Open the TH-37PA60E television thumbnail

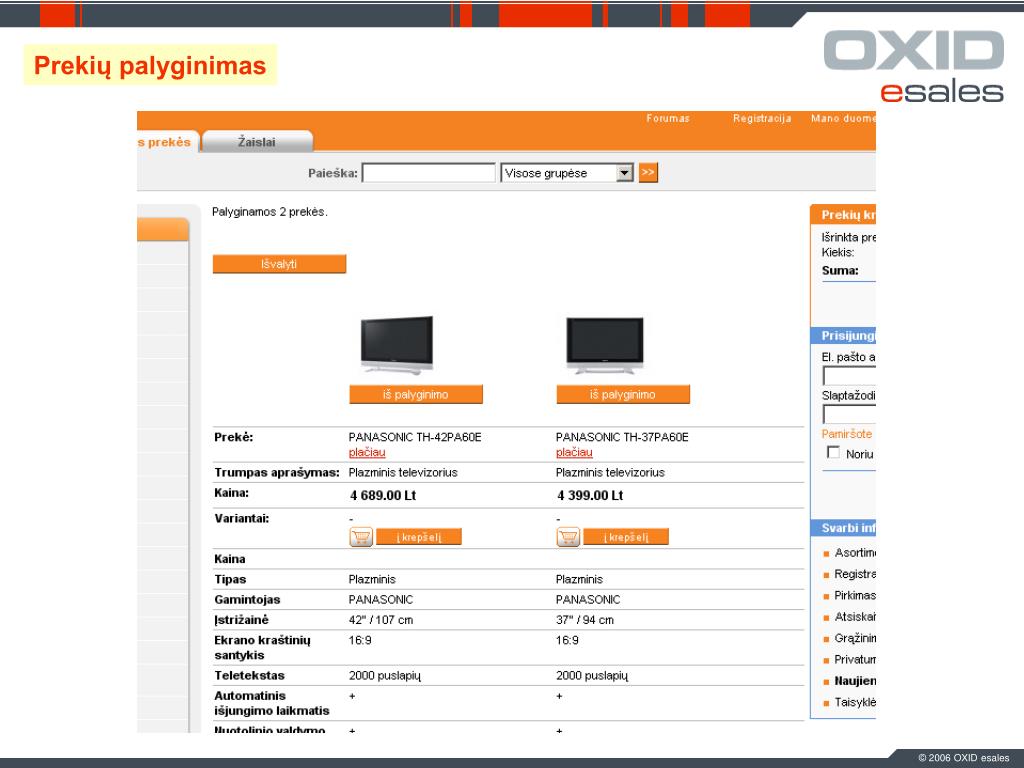(x=604, y=345)
